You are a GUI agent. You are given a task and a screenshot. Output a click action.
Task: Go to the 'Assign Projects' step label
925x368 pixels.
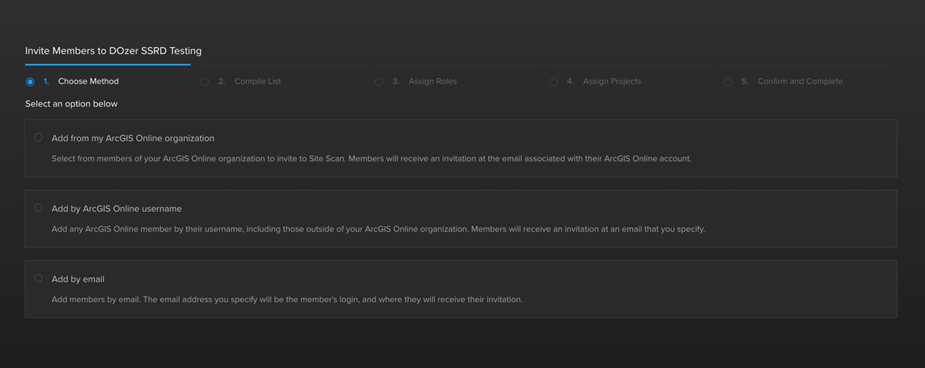click(612, 81)
